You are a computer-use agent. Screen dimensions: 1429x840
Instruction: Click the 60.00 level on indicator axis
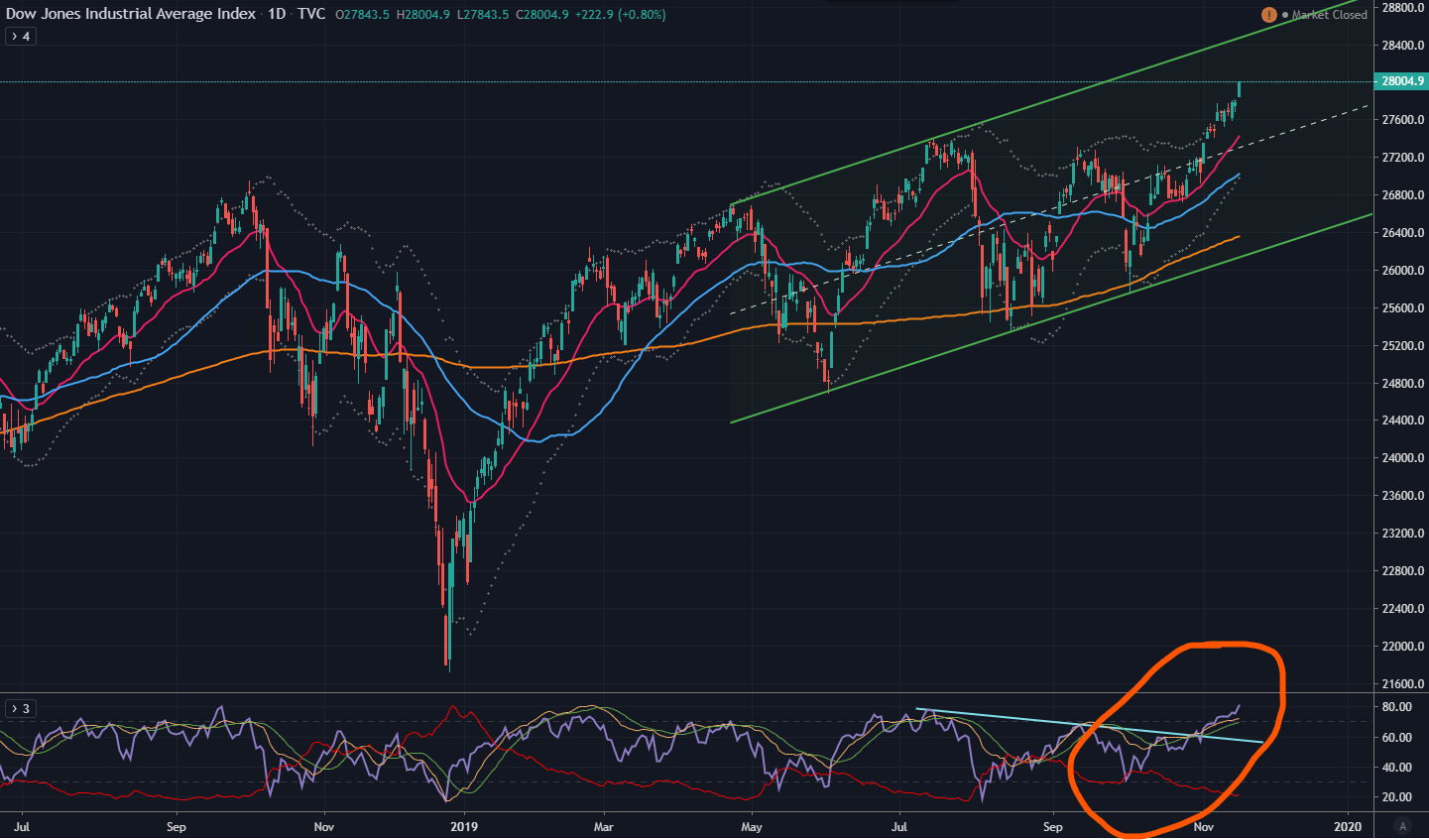[x=1397, y=738]
